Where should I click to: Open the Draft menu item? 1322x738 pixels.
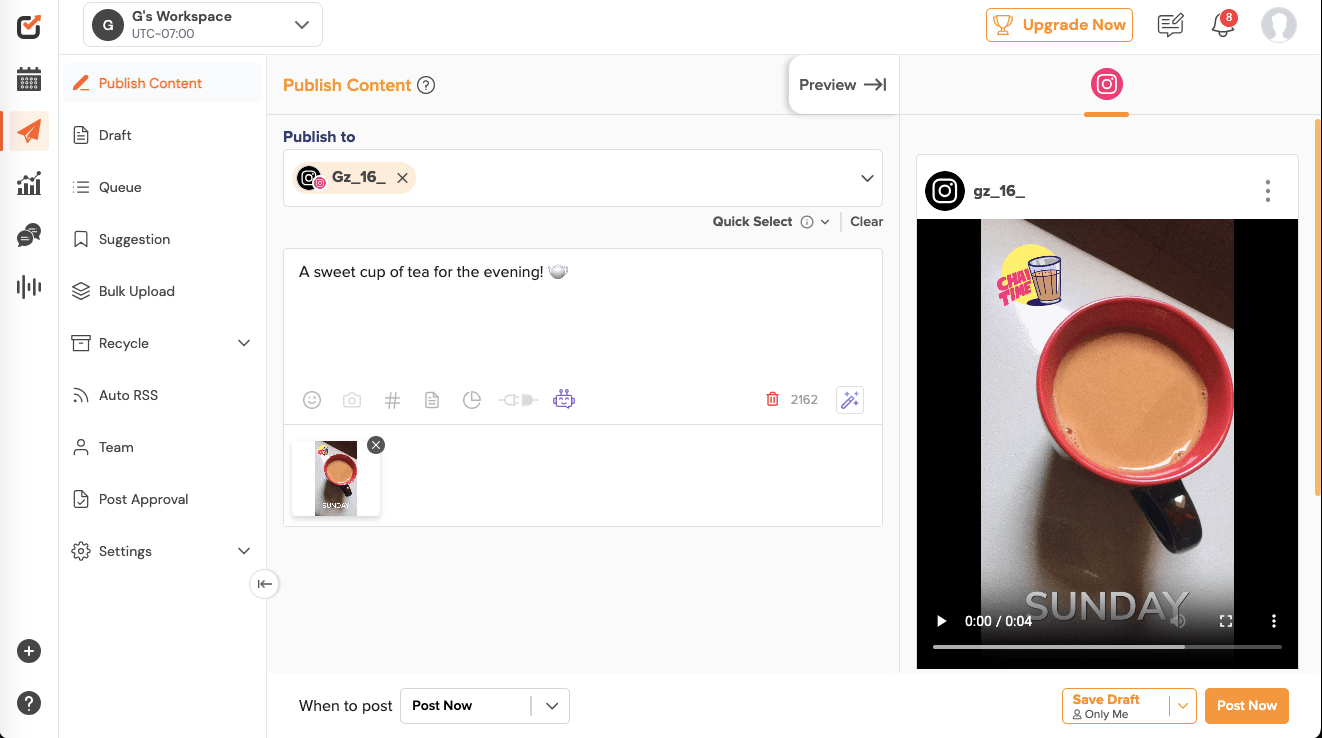[x=115, y=135]
